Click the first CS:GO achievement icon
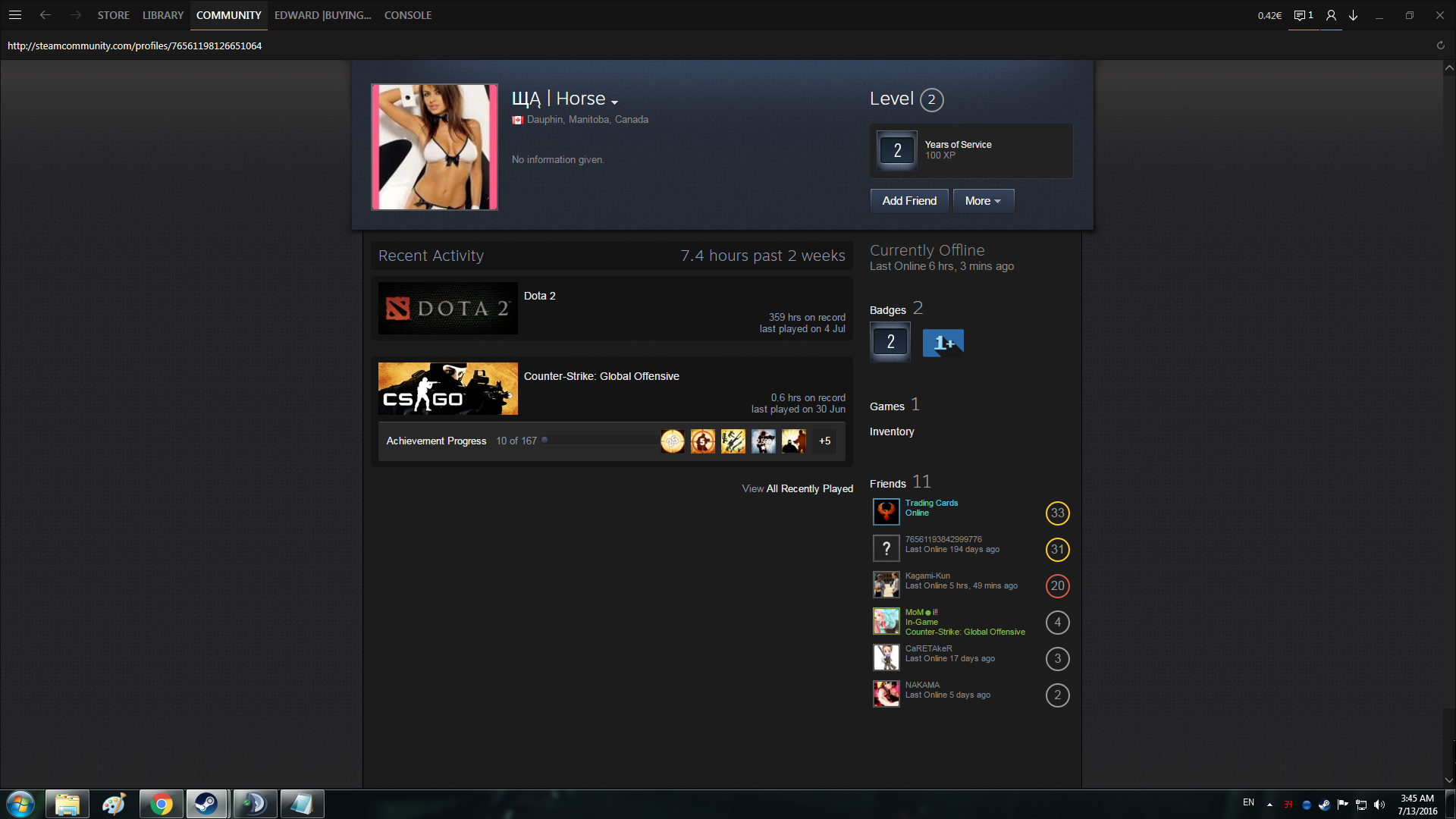 (672, 441)
